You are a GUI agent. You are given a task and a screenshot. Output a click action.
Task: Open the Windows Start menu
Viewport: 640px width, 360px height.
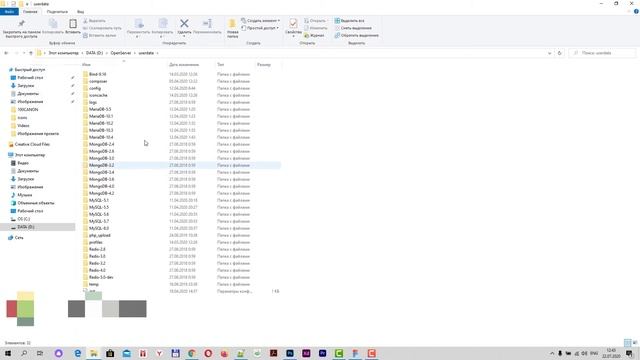click(8, 353)
